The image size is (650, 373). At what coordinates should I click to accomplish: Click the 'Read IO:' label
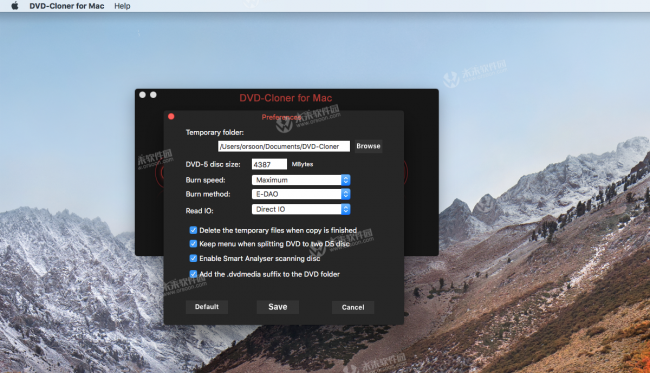(199, 211)
